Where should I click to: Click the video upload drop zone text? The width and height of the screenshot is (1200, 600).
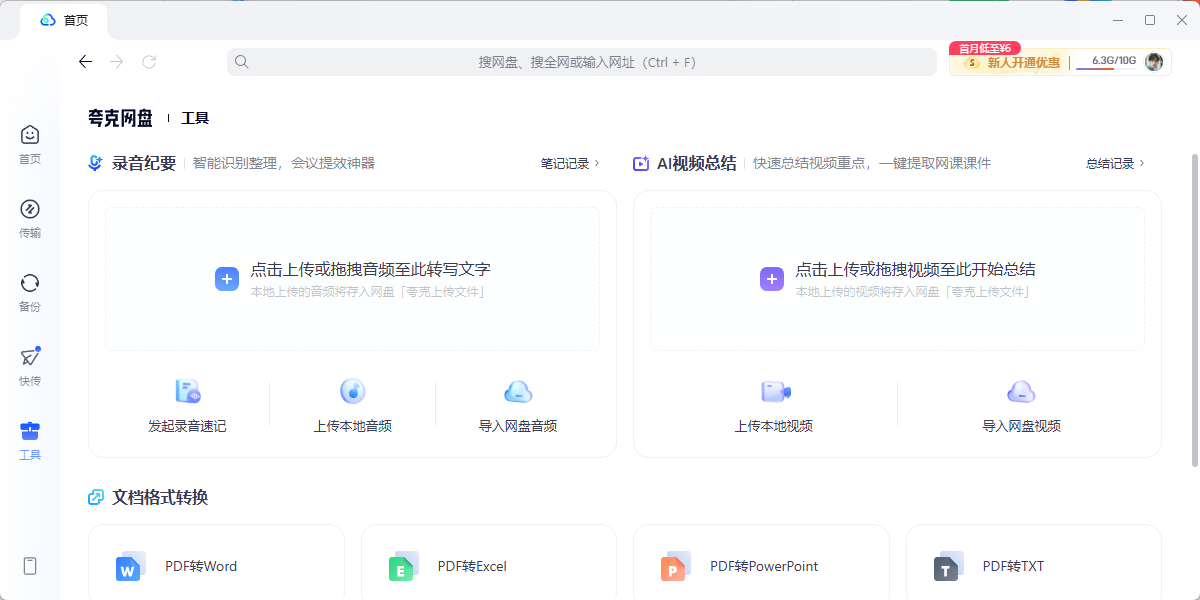tap(915, 269)
